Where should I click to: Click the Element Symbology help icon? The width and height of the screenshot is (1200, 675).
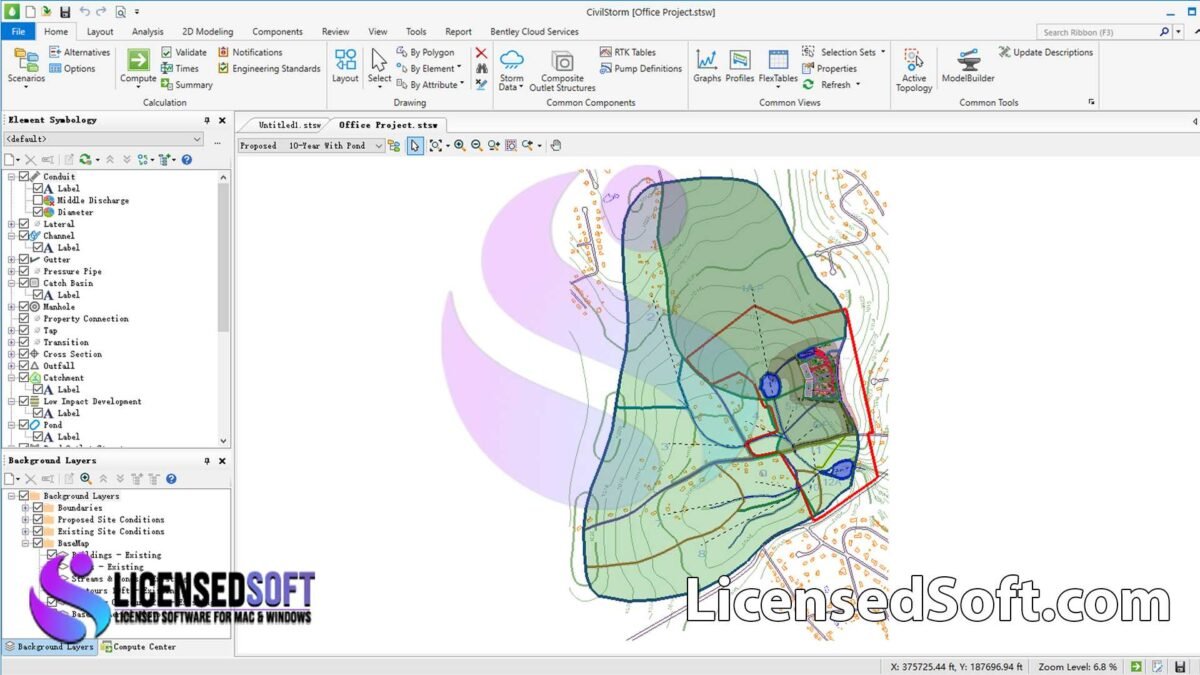coord(186,159)
